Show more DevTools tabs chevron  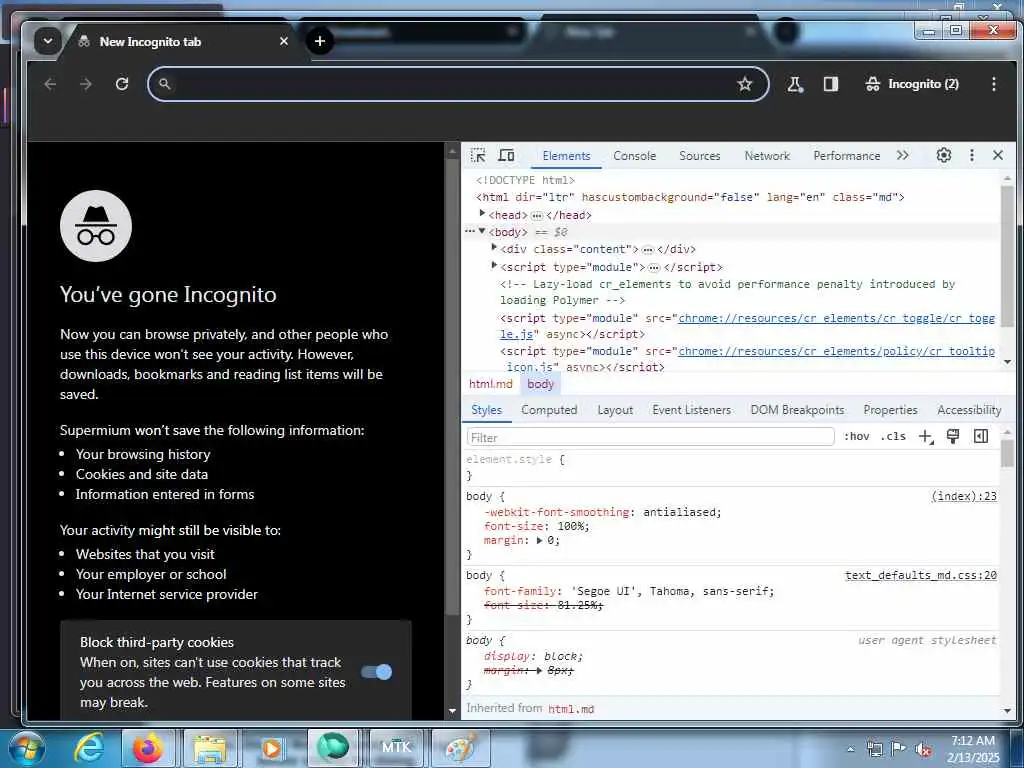point(903,155)
